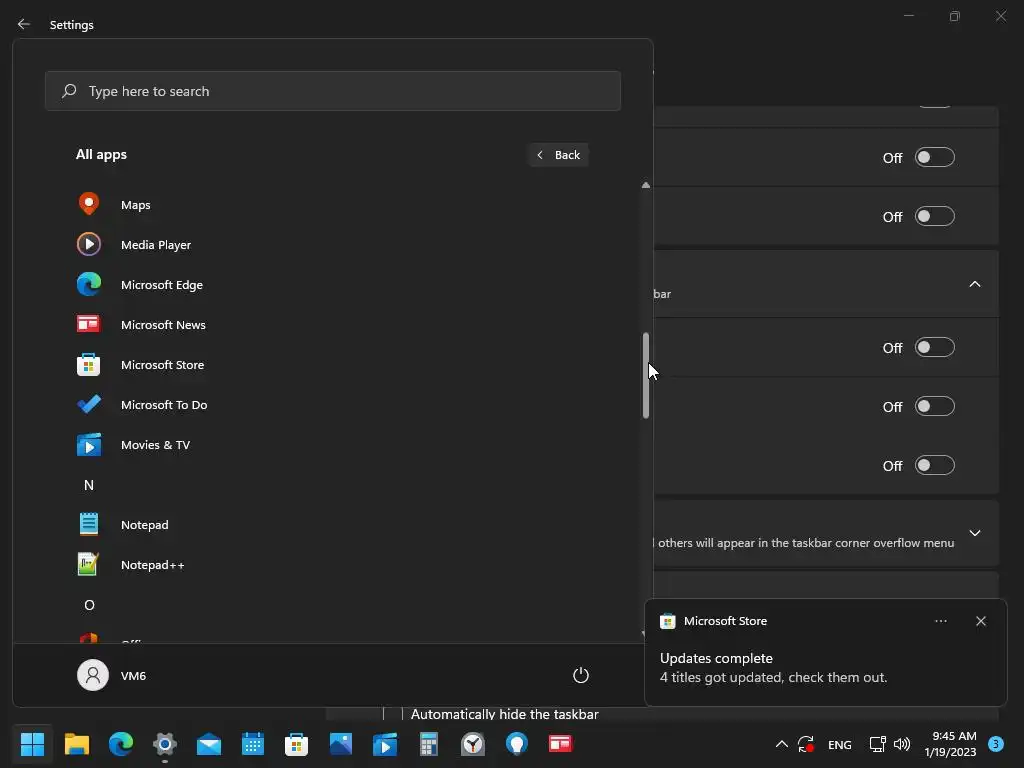Jump to letter O section header
Image resolution: width=1024 pixels, height=768 pixels.
89,605
